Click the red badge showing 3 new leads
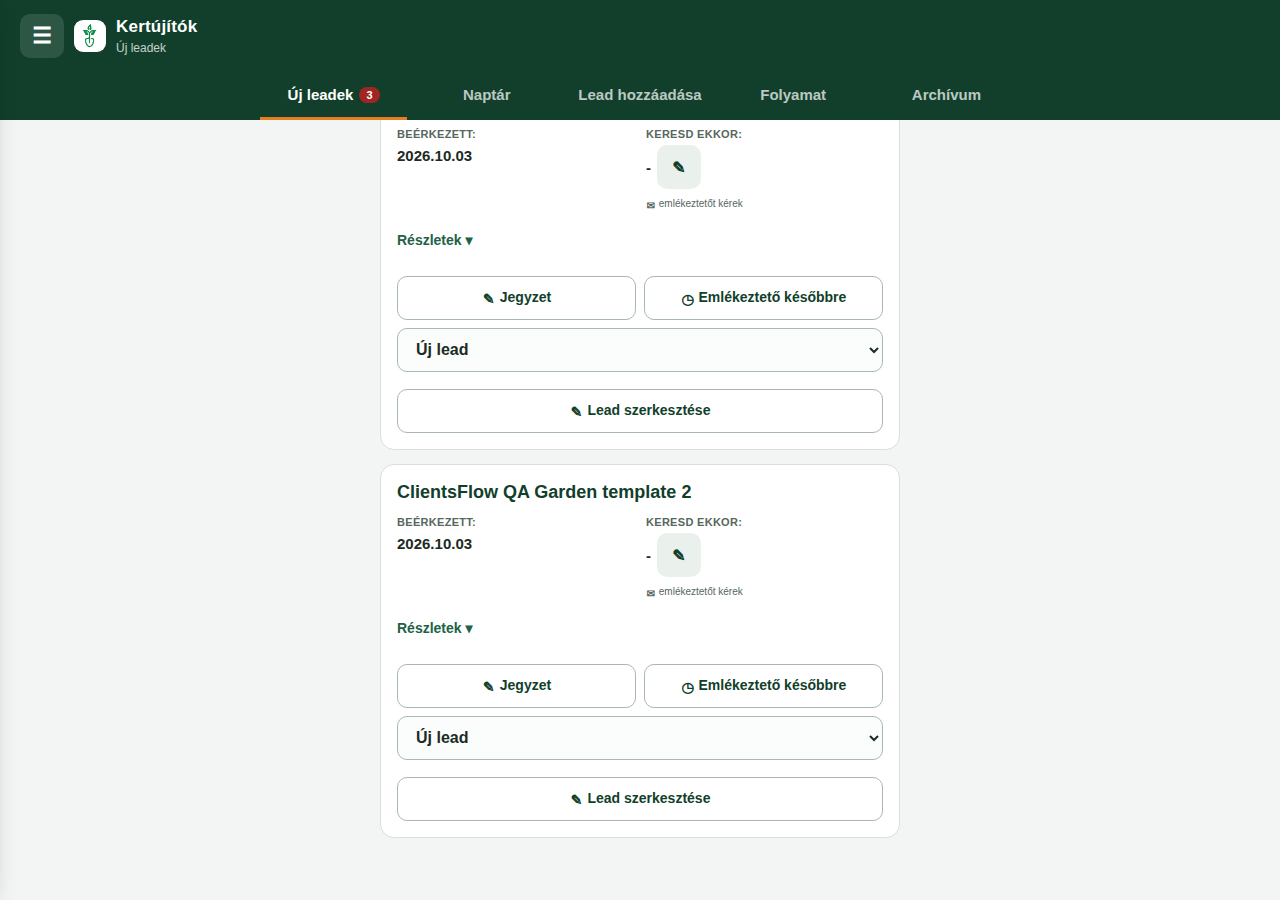1280x900 pixels. (370, 96)
